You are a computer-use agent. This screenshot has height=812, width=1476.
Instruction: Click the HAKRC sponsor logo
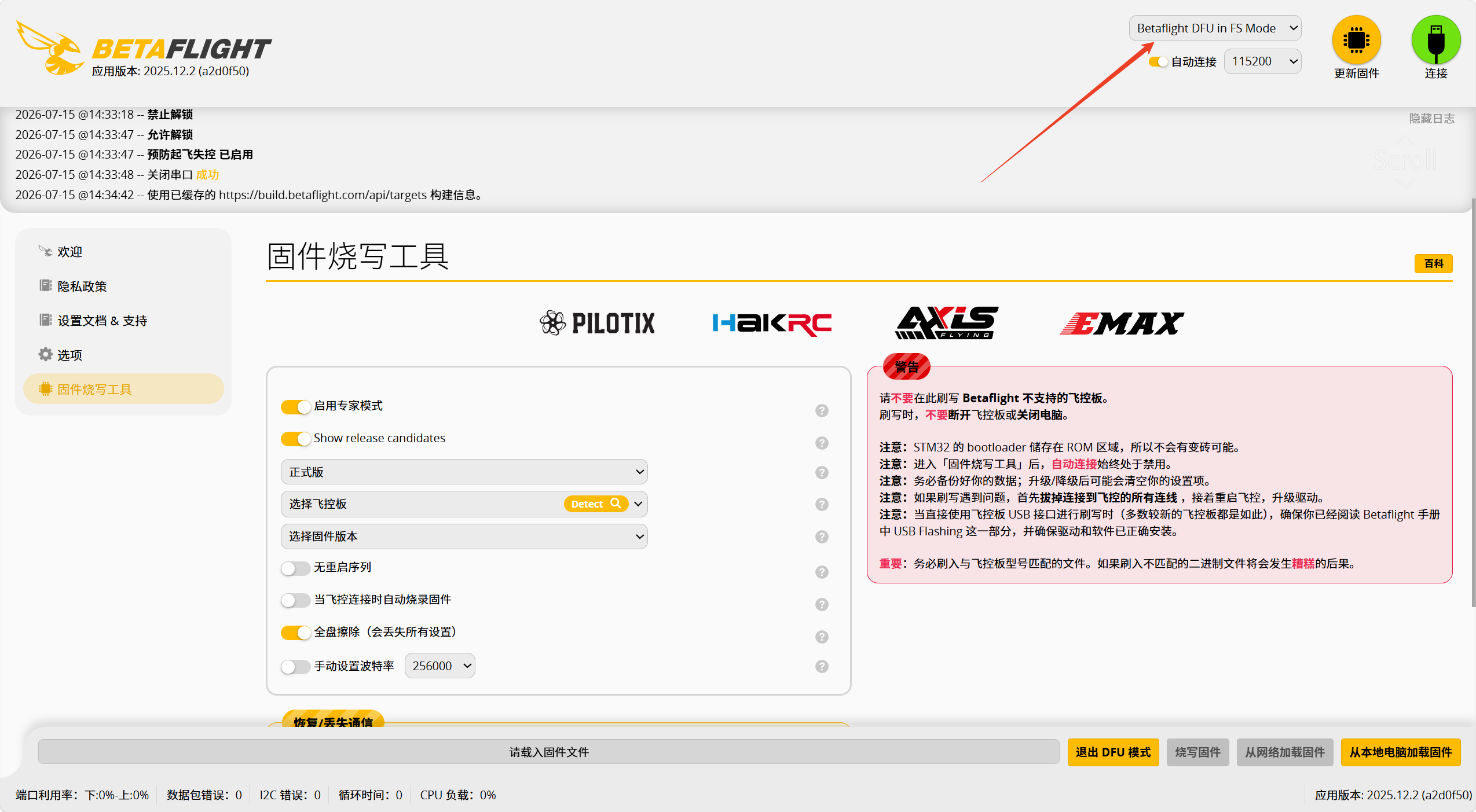point(772,323)
